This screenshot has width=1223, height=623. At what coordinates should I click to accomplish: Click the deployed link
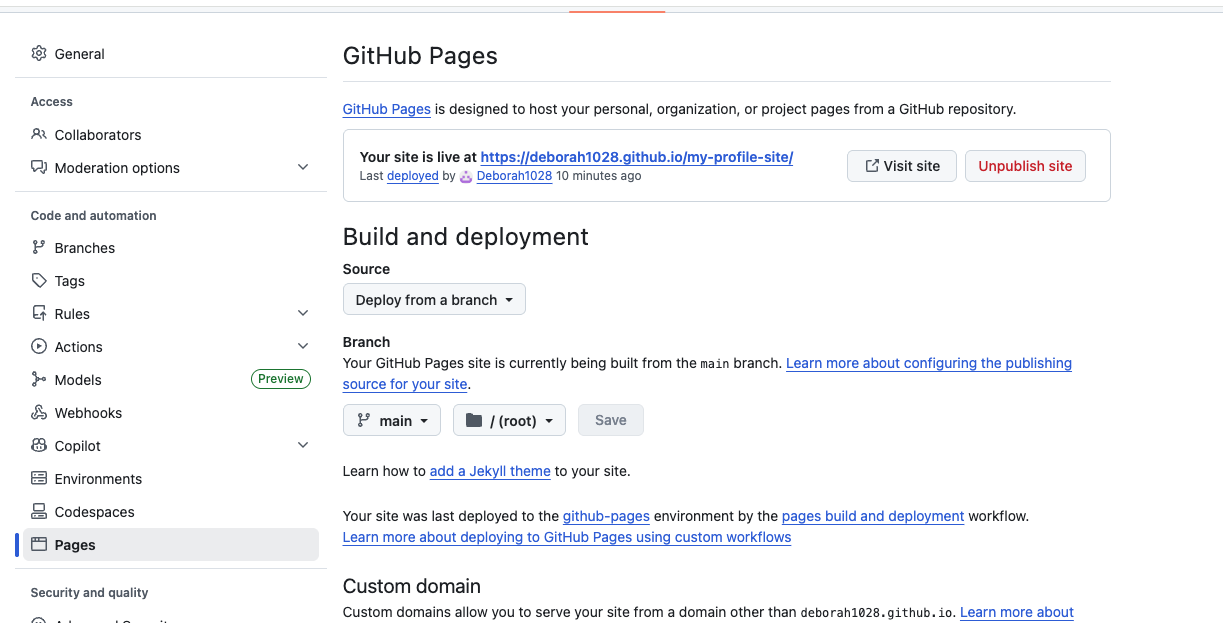(x=413, y=176)
